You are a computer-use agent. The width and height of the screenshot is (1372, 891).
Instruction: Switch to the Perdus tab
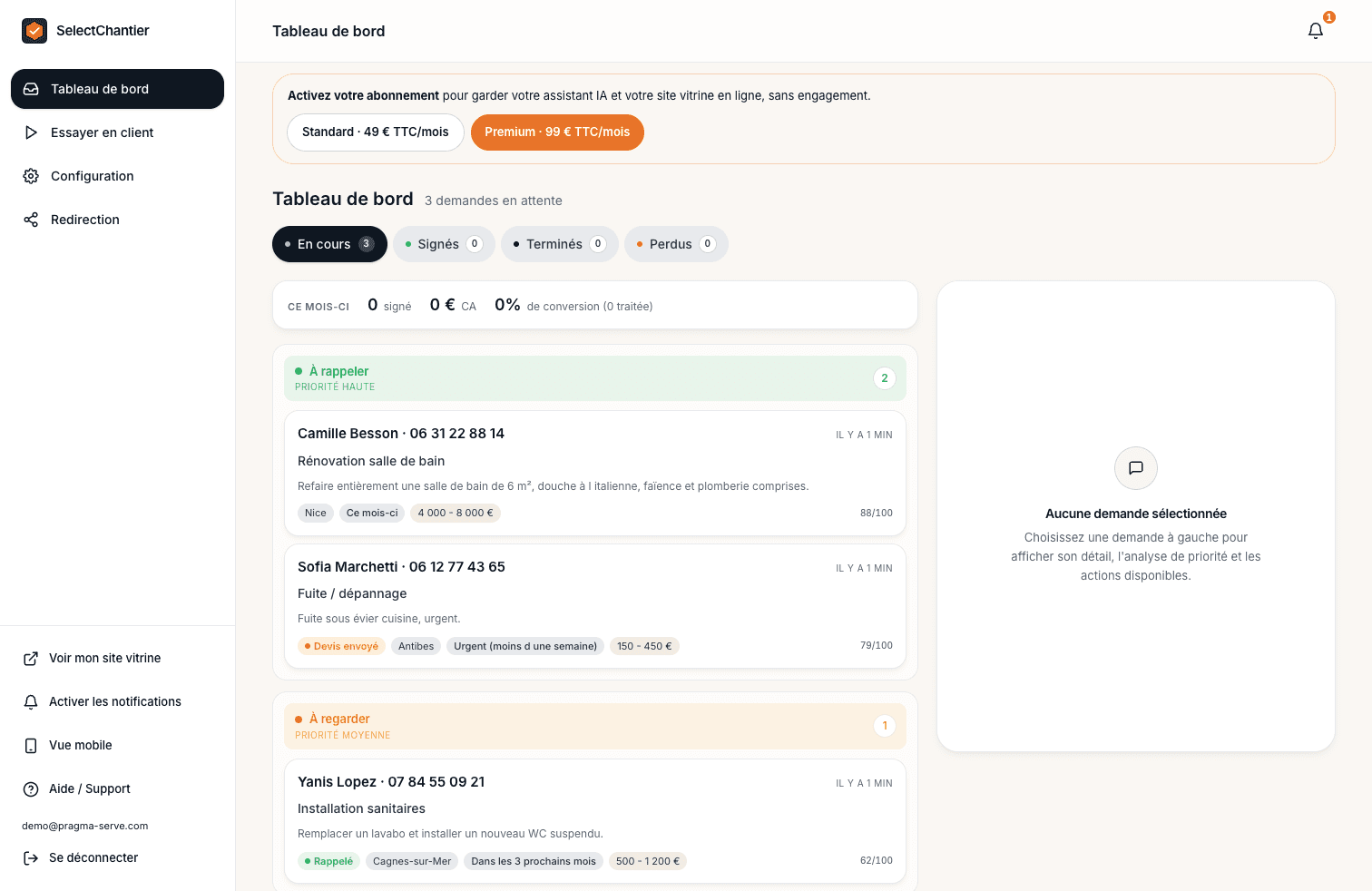click(x=676, y=244)
